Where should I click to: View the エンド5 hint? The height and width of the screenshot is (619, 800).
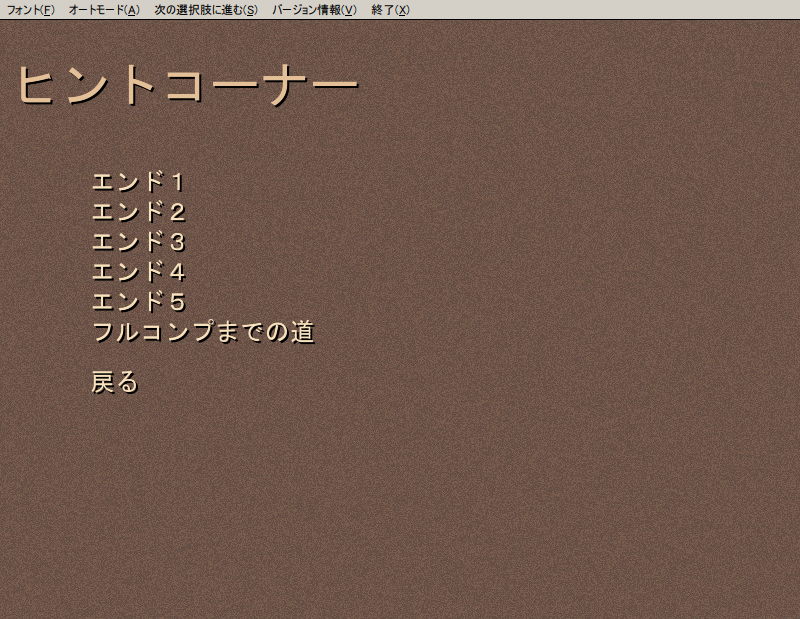138,302
